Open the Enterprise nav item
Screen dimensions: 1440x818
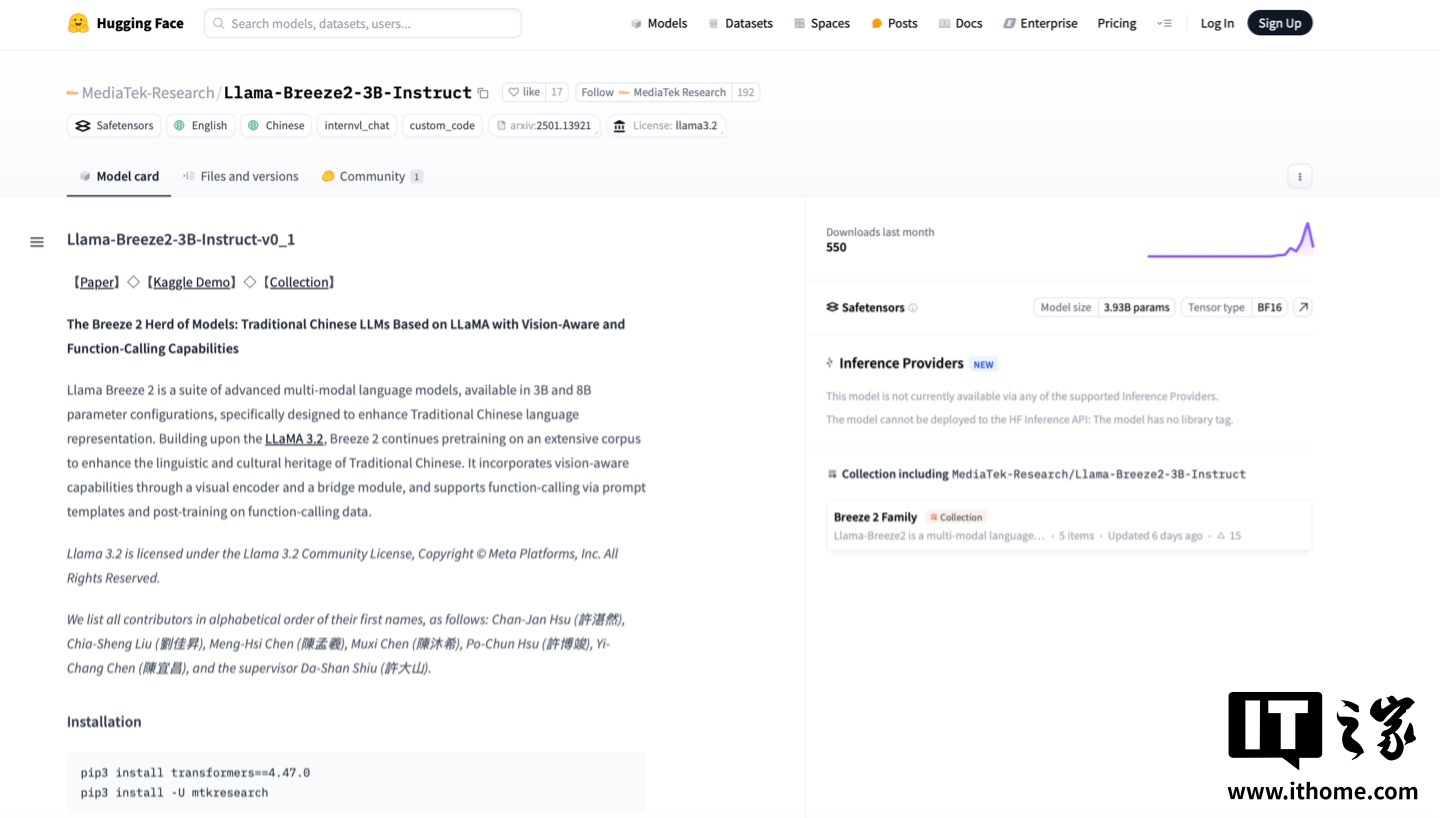(1040, 23)
